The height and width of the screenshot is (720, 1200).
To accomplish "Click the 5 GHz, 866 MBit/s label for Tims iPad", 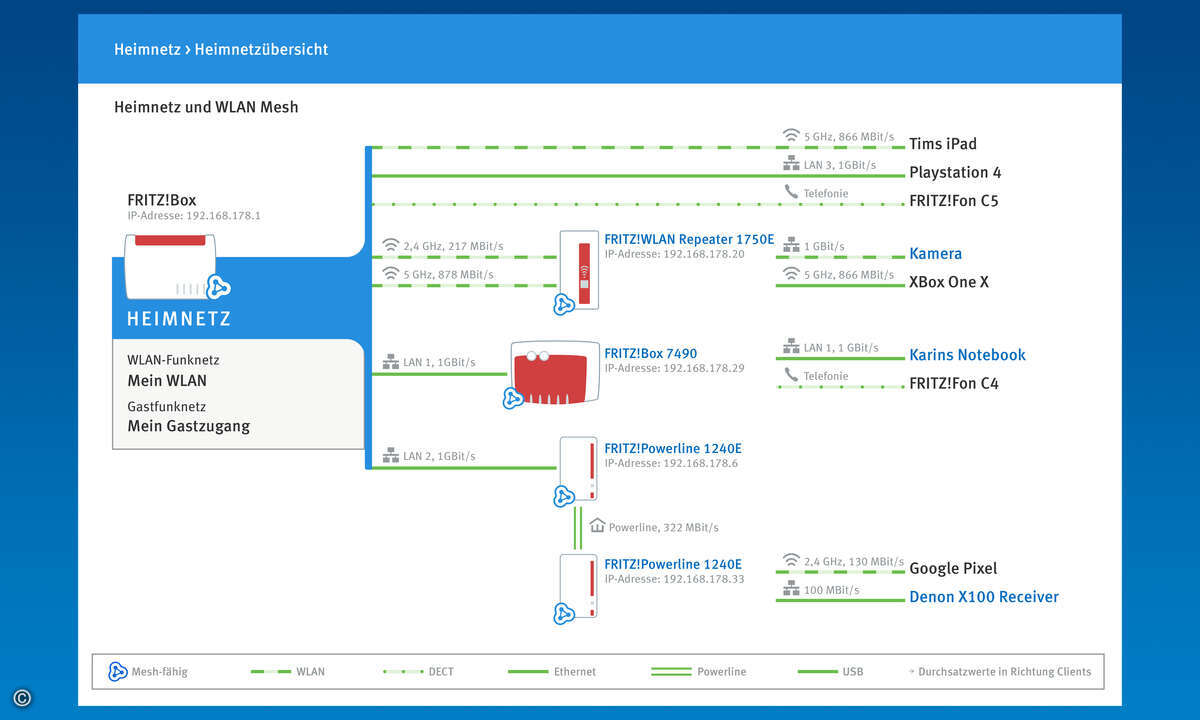I will tap(849, 136).
